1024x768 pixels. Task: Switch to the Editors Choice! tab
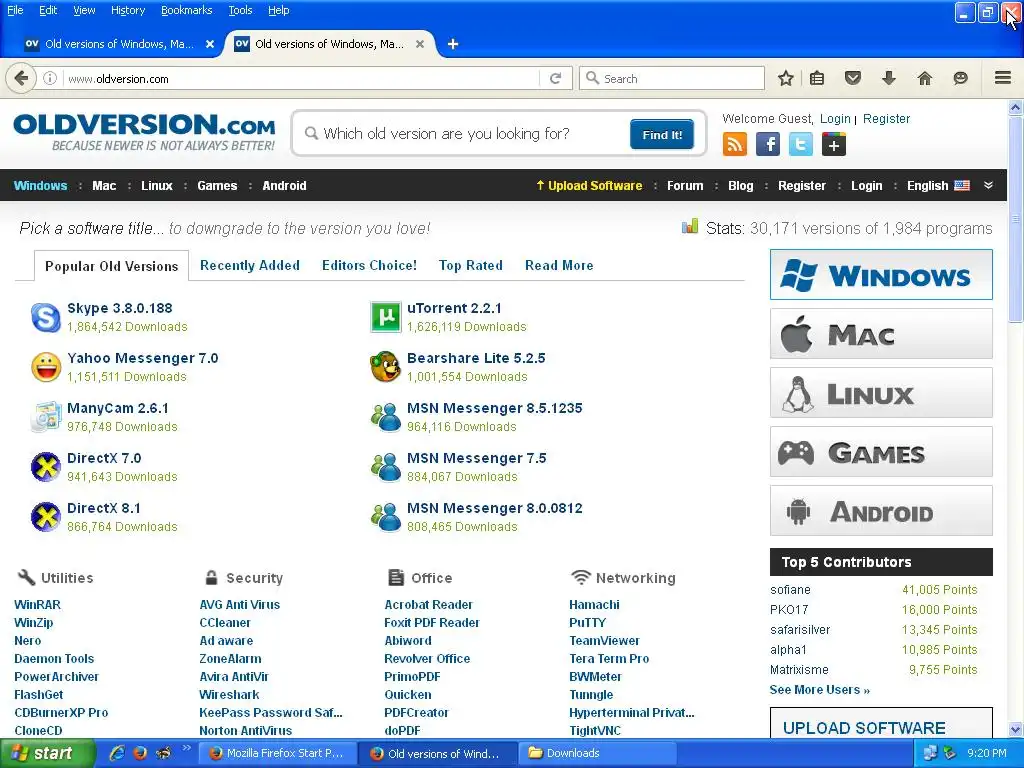click(x=369, y=265)
